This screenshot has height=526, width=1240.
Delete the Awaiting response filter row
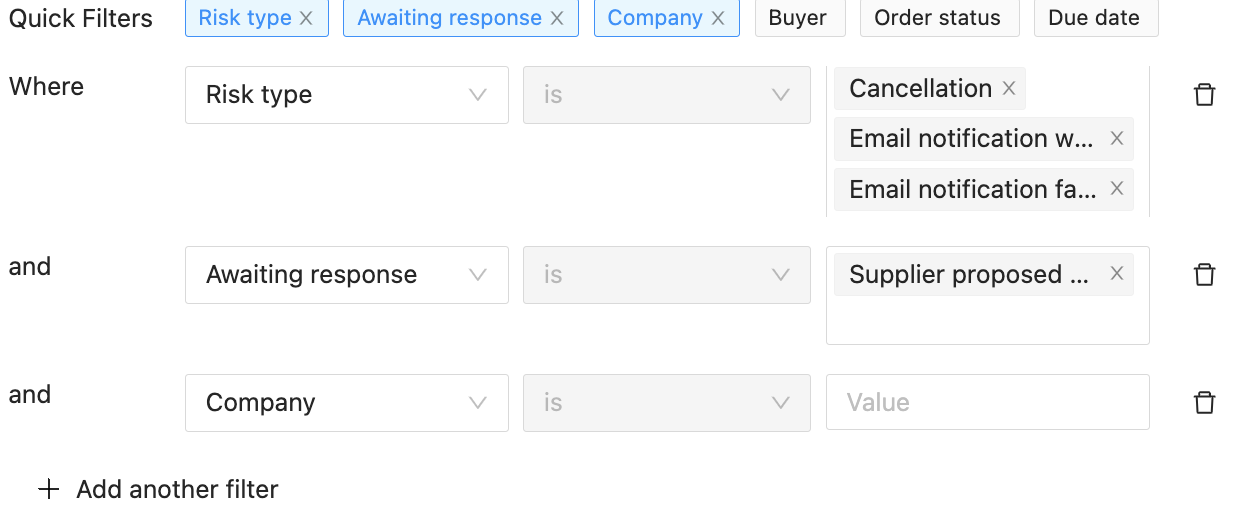point(1205,275)
